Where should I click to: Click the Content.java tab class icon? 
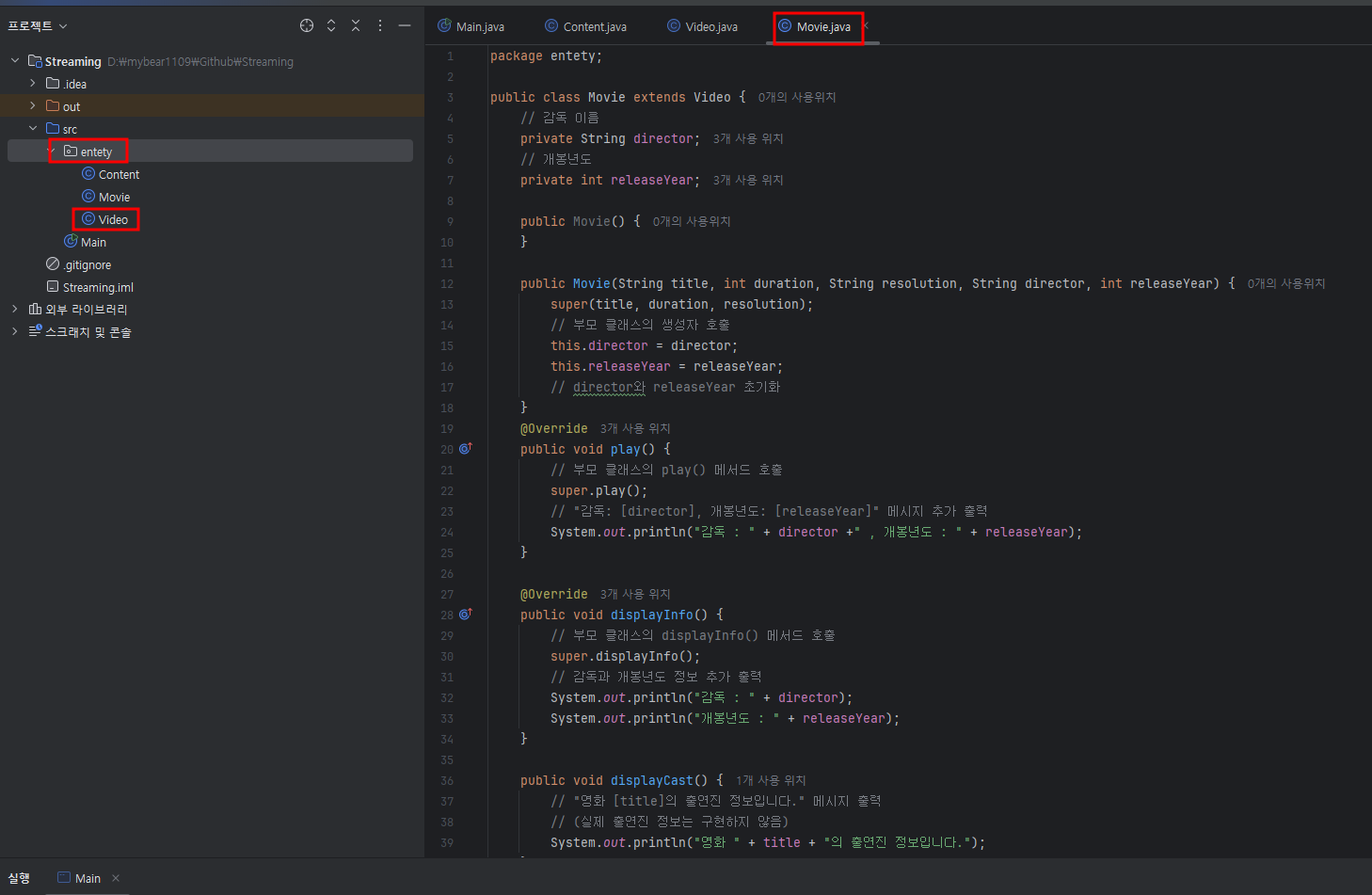(551, 25)
